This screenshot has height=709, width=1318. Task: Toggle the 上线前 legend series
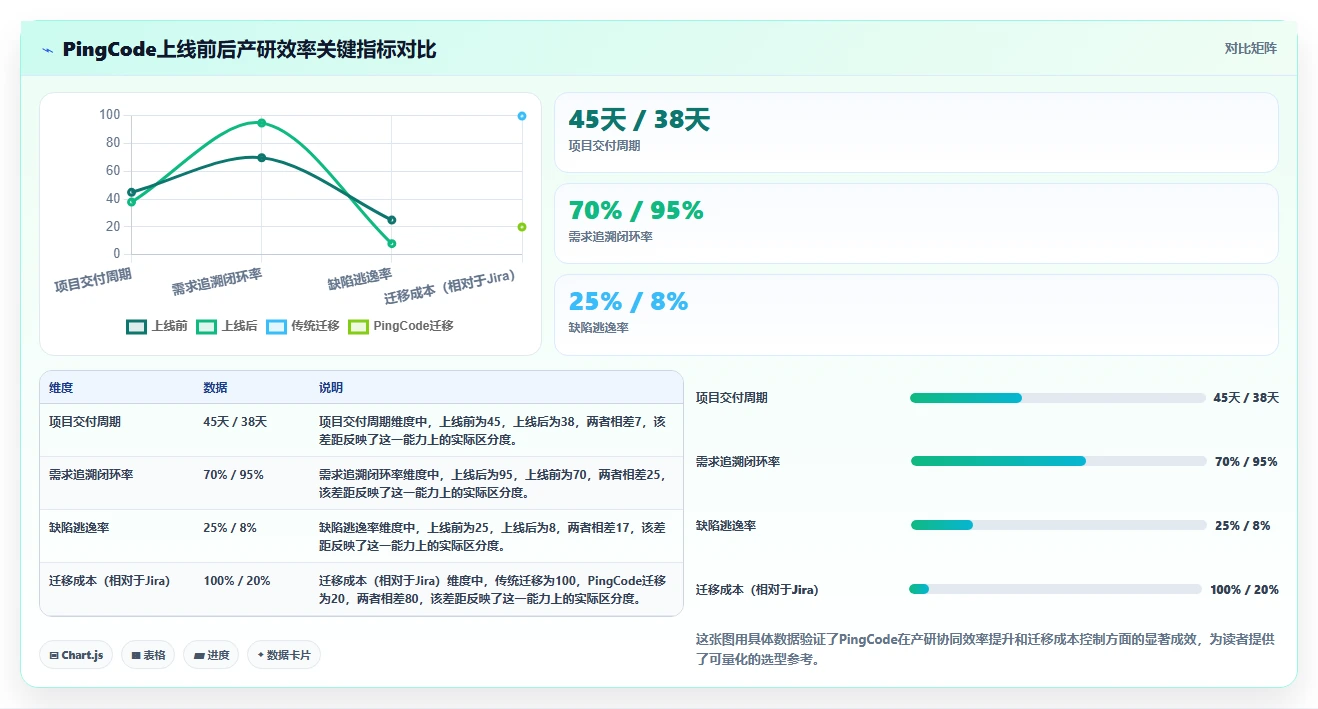157,326
